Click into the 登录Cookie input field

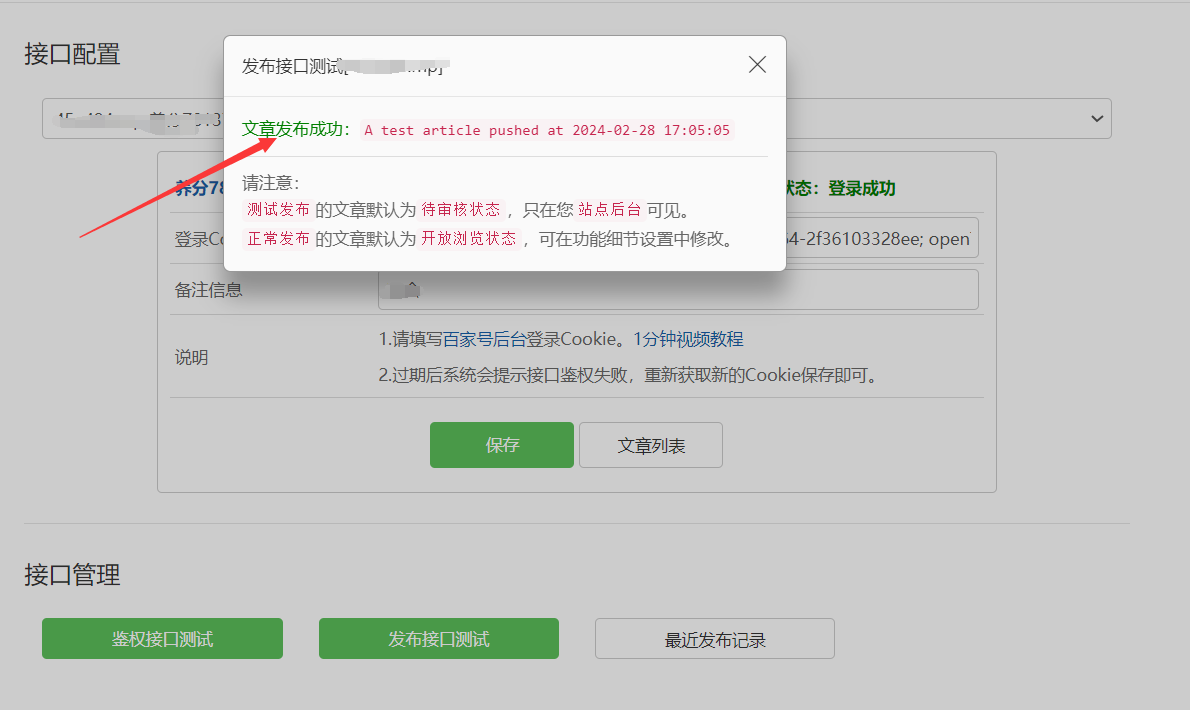[880, 239]
